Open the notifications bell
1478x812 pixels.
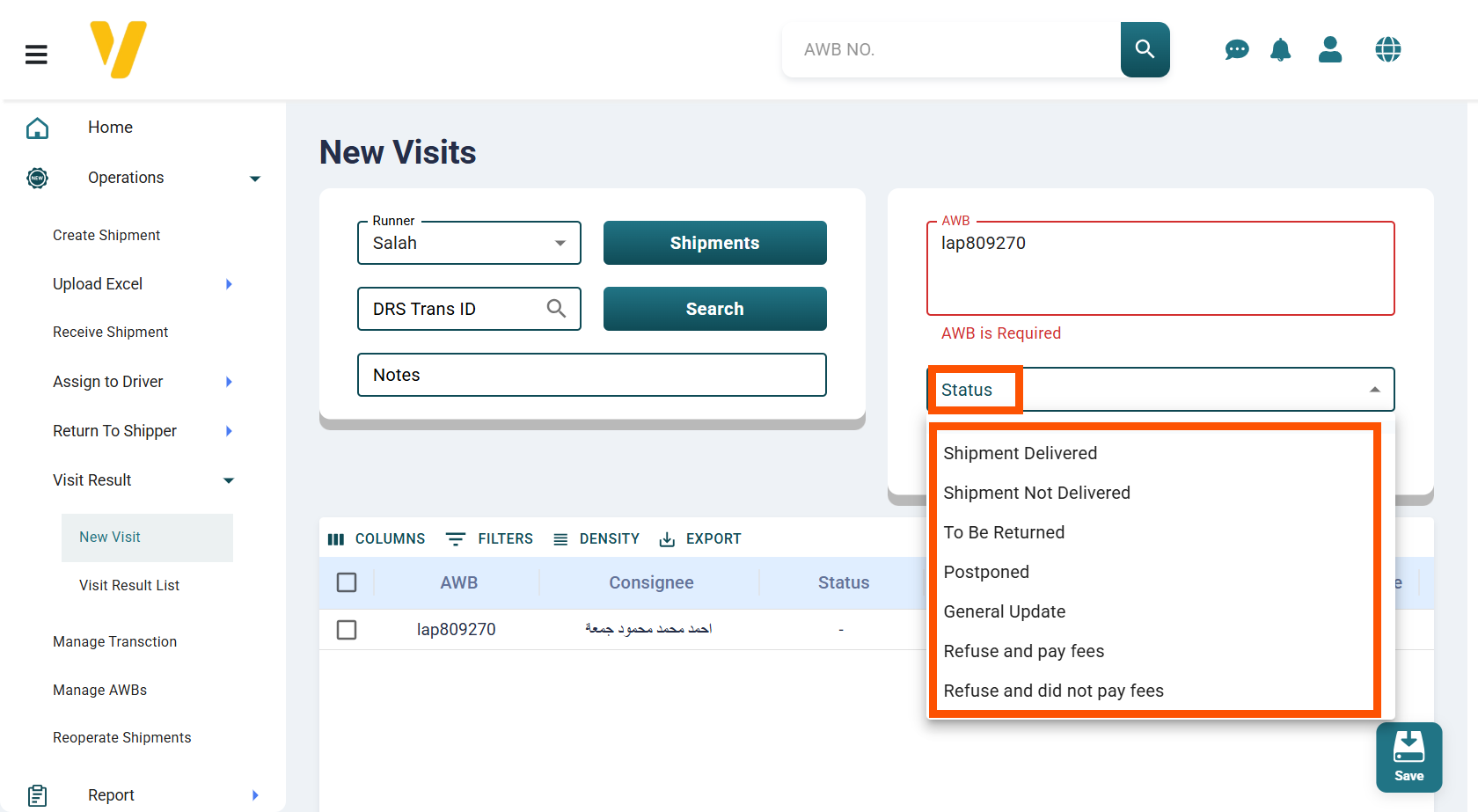point(1280,50)
